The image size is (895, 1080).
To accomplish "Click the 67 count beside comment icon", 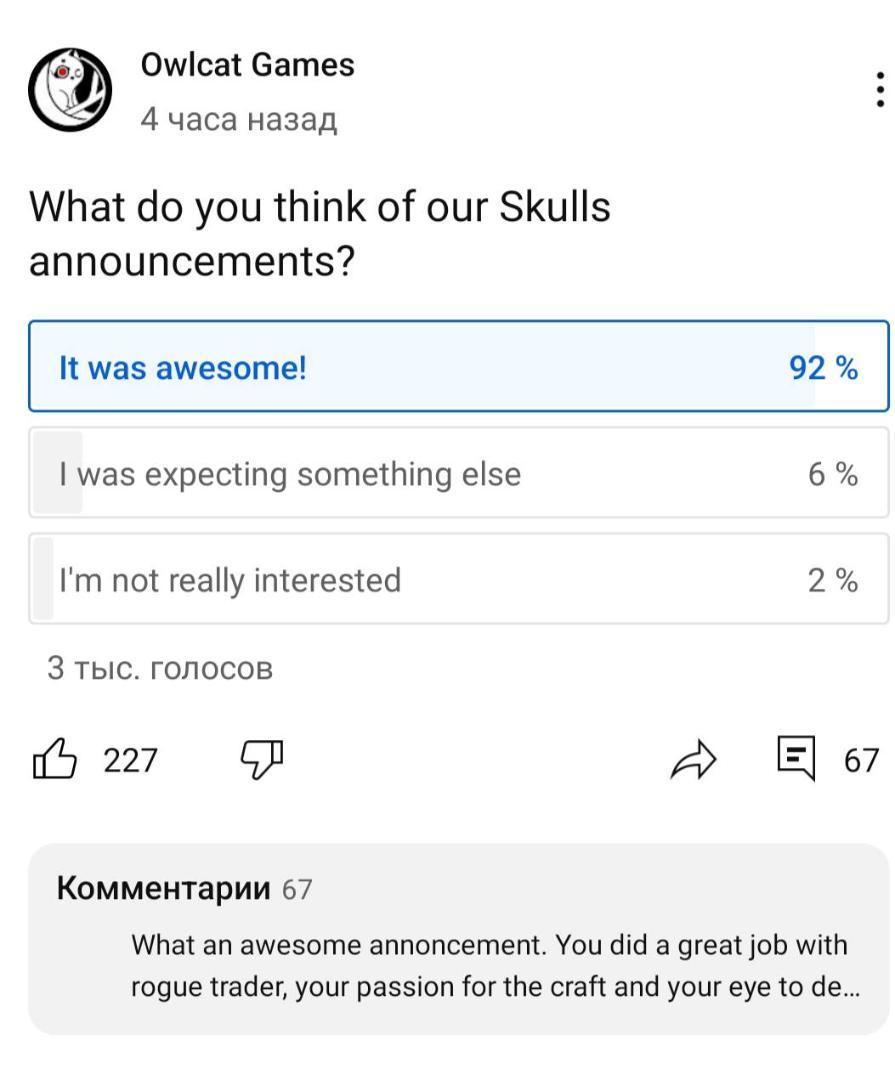I will (x=861, y=761).
